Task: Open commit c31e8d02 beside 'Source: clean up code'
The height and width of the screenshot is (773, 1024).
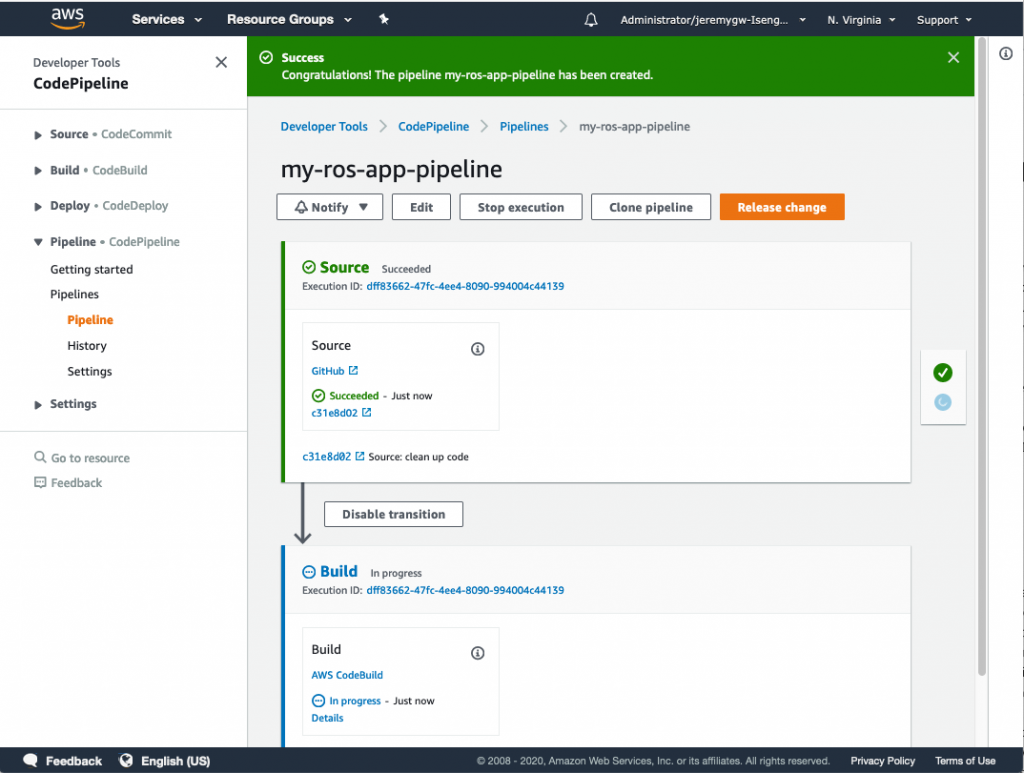Action: 327,456
